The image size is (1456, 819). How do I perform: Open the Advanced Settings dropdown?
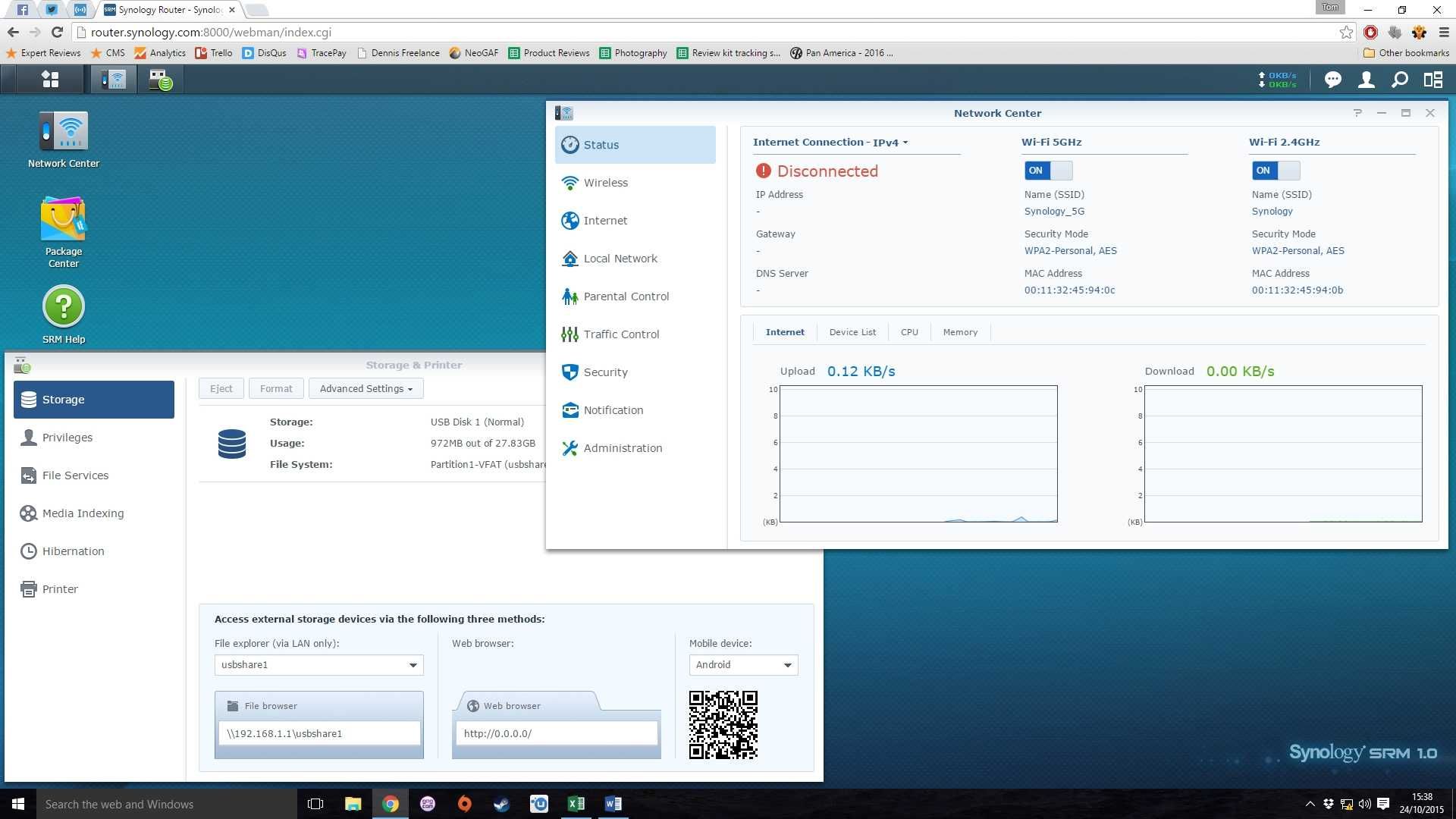366,388
